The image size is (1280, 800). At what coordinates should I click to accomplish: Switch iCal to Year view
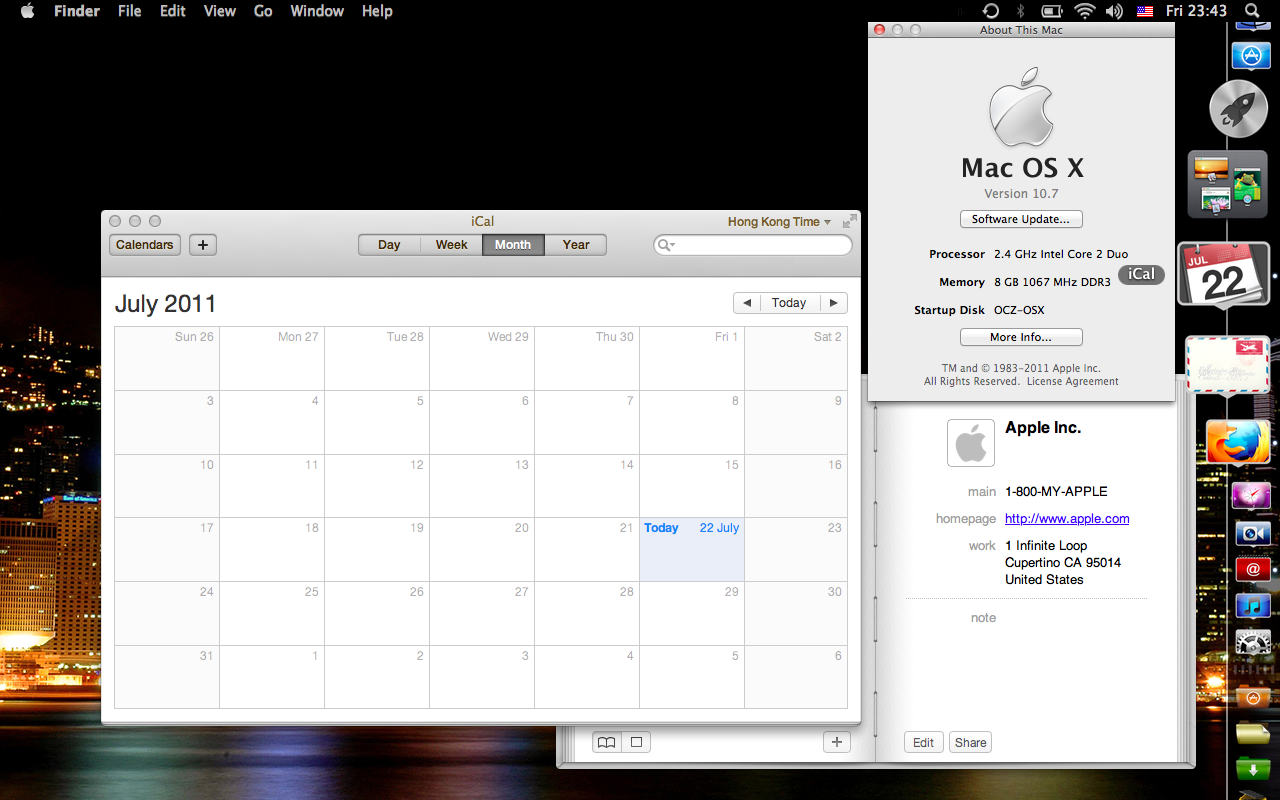(576, 245)
